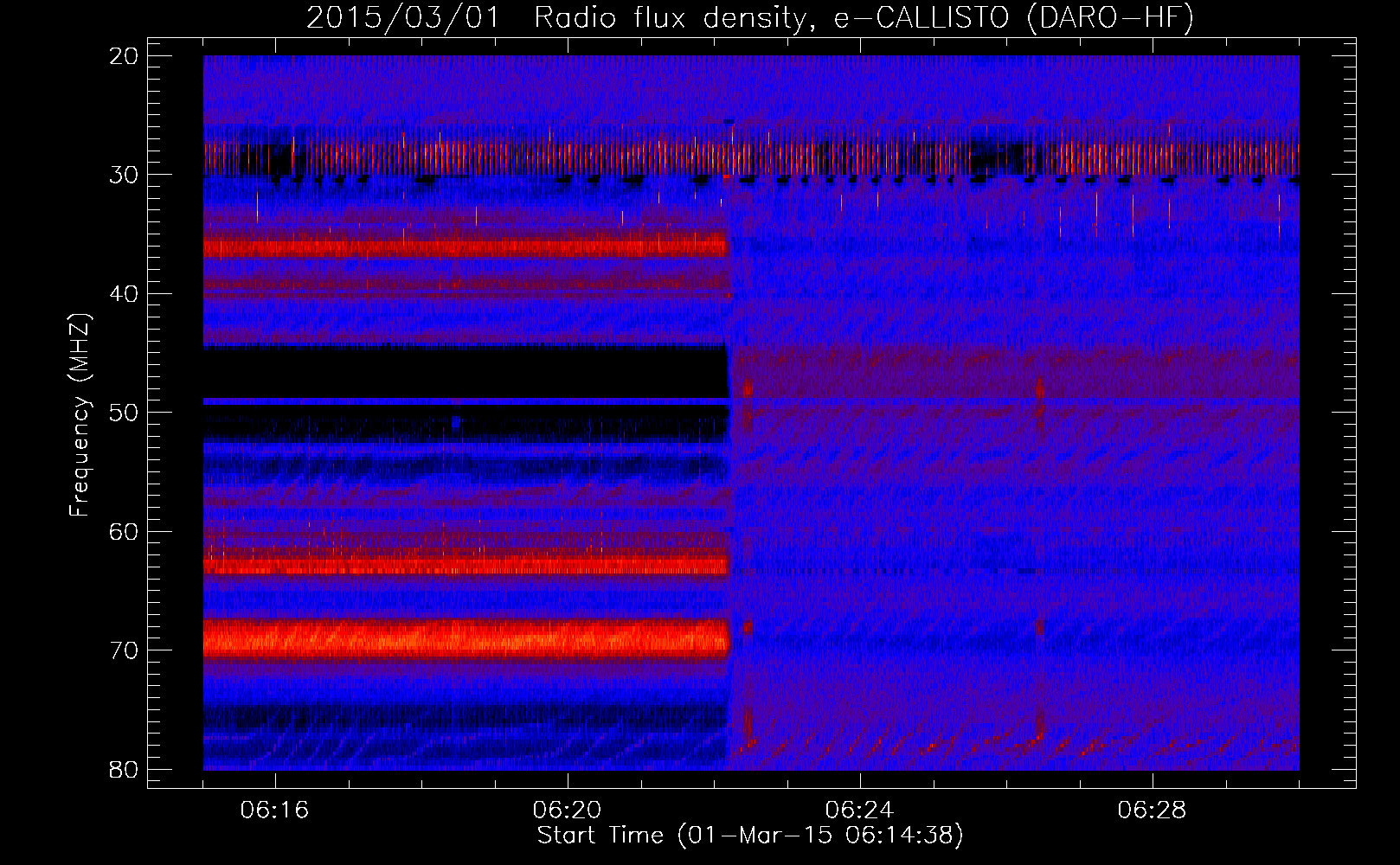Select the 06:28 time tick label
Image resolution: width=1400 pixels, height=865 pixels.
[x=1153, y=811]
